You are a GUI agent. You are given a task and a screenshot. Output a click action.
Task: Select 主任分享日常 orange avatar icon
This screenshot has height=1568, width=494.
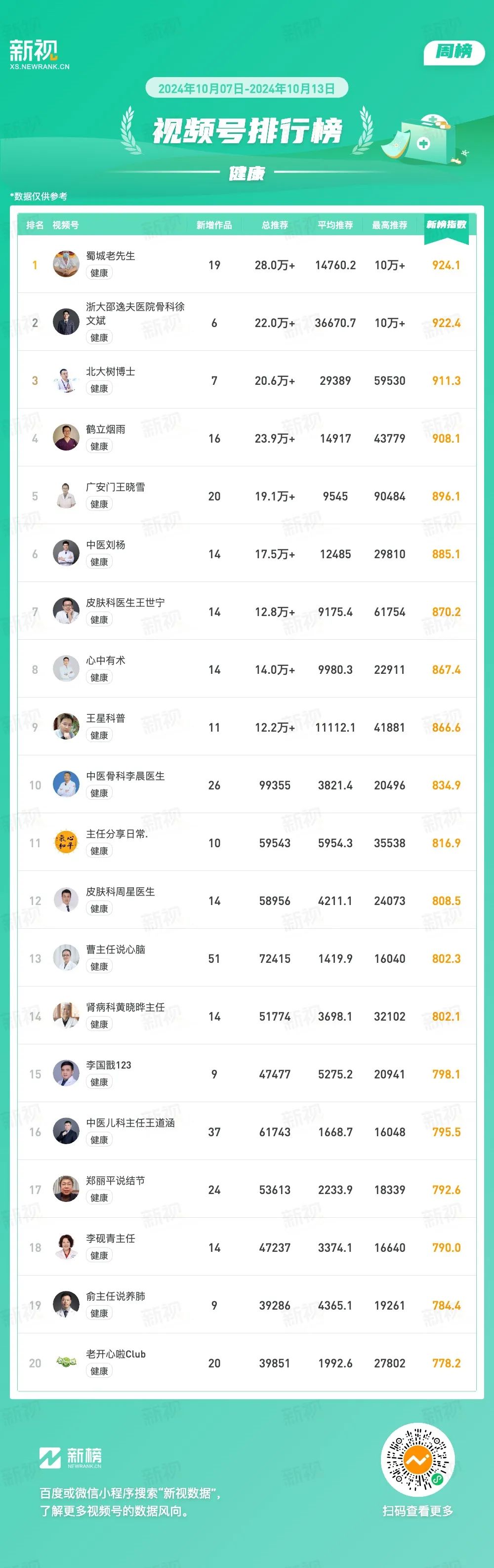(x=66, y=842)
